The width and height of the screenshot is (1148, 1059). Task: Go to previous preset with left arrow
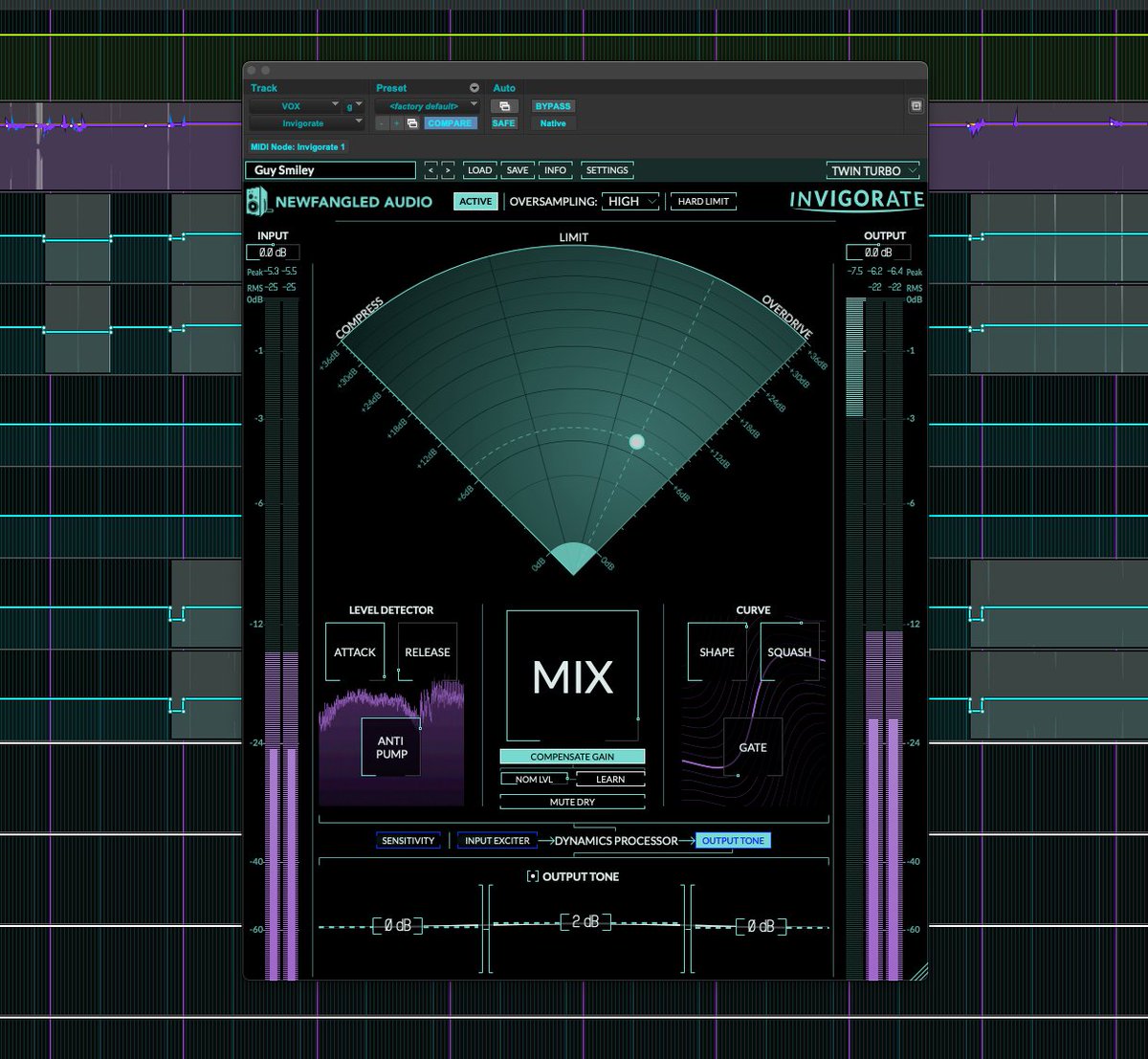pos(430,170)
